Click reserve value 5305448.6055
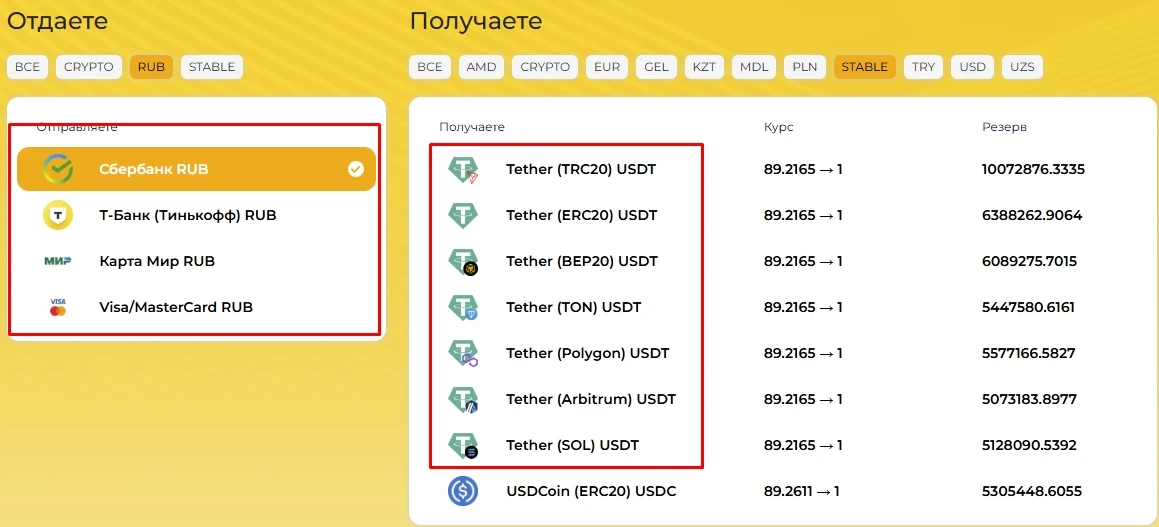This screenshot has width=1159, height=527. pos(1032,491)
